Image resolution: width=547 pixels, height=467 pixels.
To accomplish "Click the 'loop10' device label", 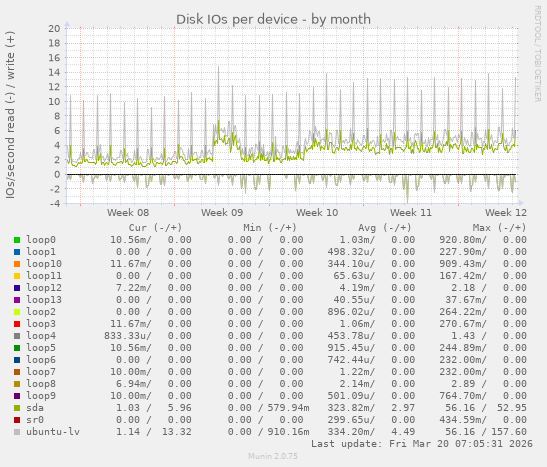I will pyautogui.click(x=44, y=264).
